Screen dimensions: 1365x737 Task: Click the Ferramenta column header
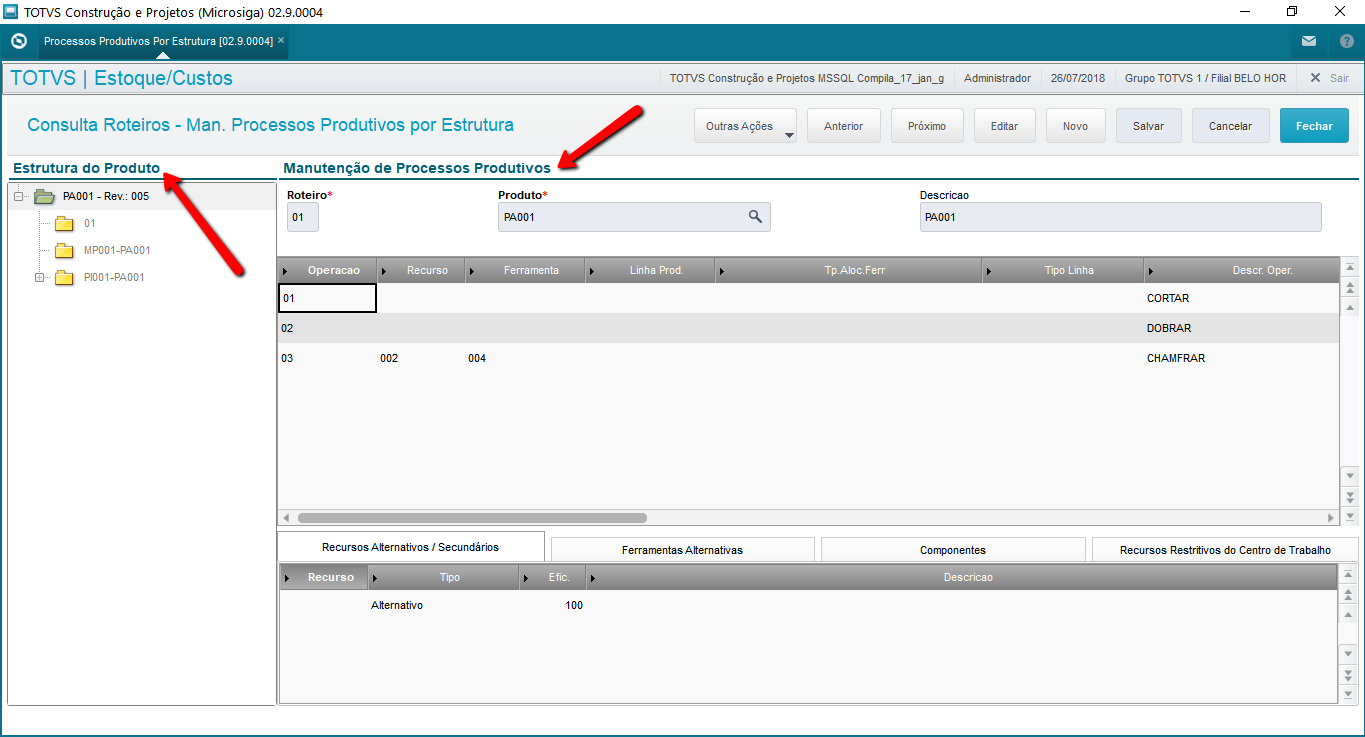coord(526,270)
